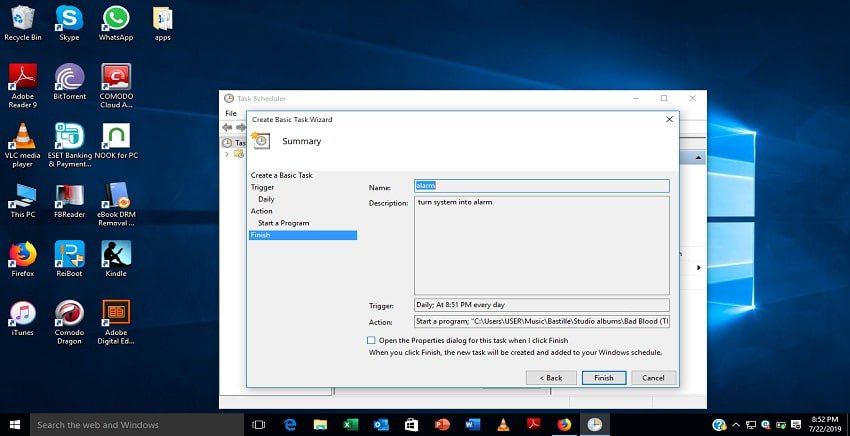The image size is (850, 436).
Task: Expand the Task Scheduler Library tree node
Action: coord(227,154)
